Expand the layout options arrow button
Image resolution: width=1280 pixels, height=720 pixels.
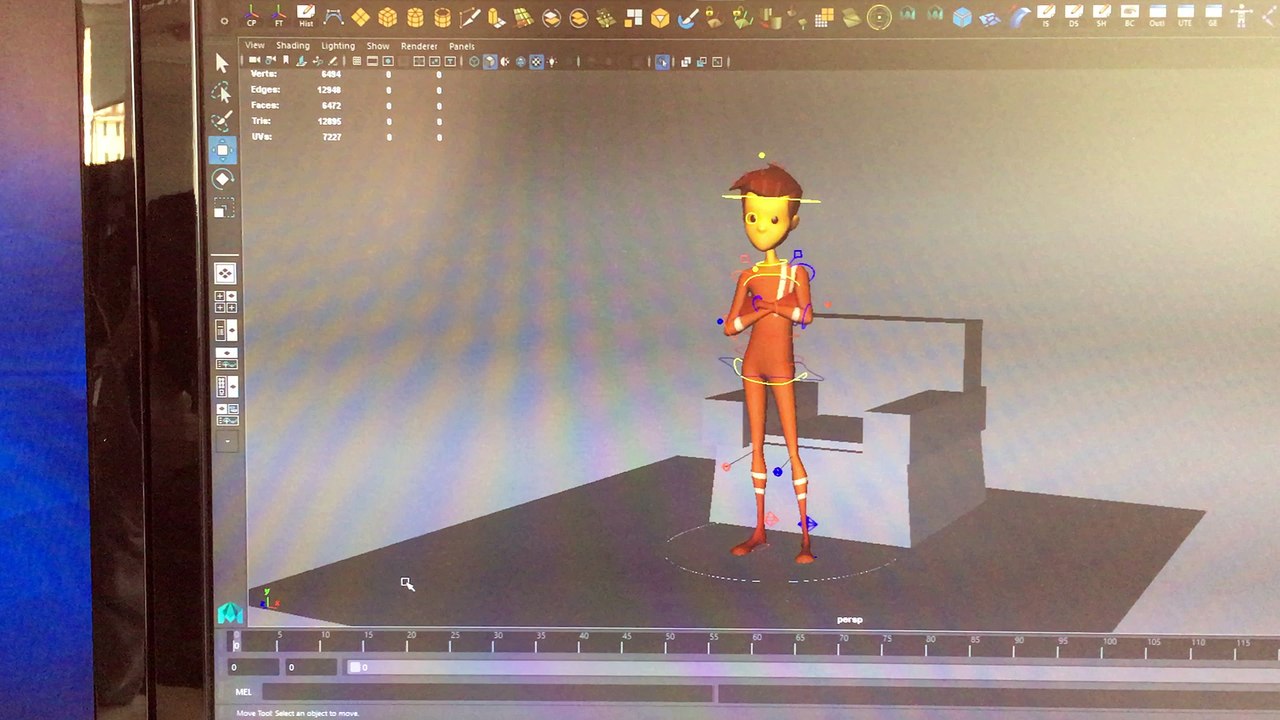point(226,441)
